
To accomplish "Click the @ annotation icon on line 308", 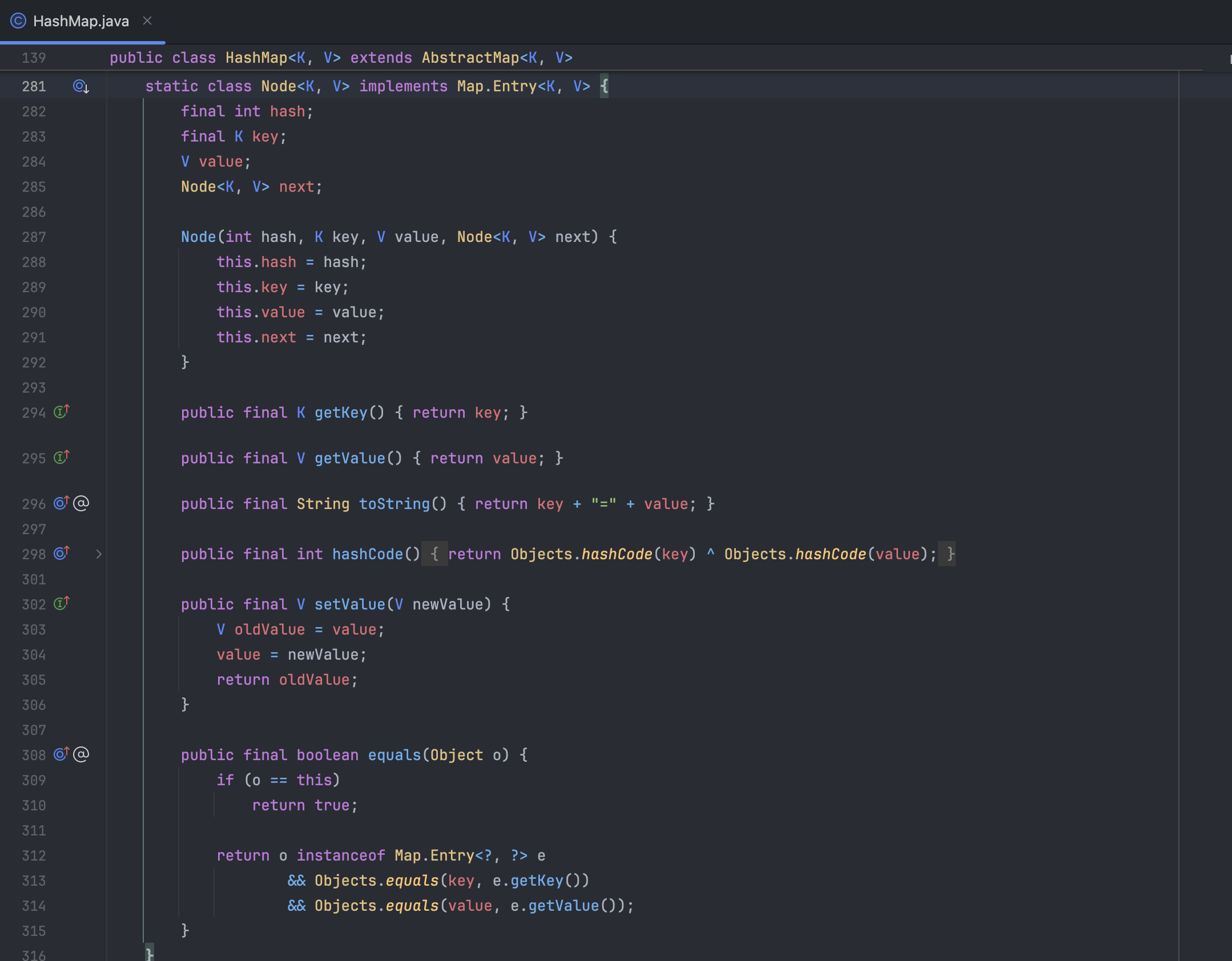I will coord(82,754).
